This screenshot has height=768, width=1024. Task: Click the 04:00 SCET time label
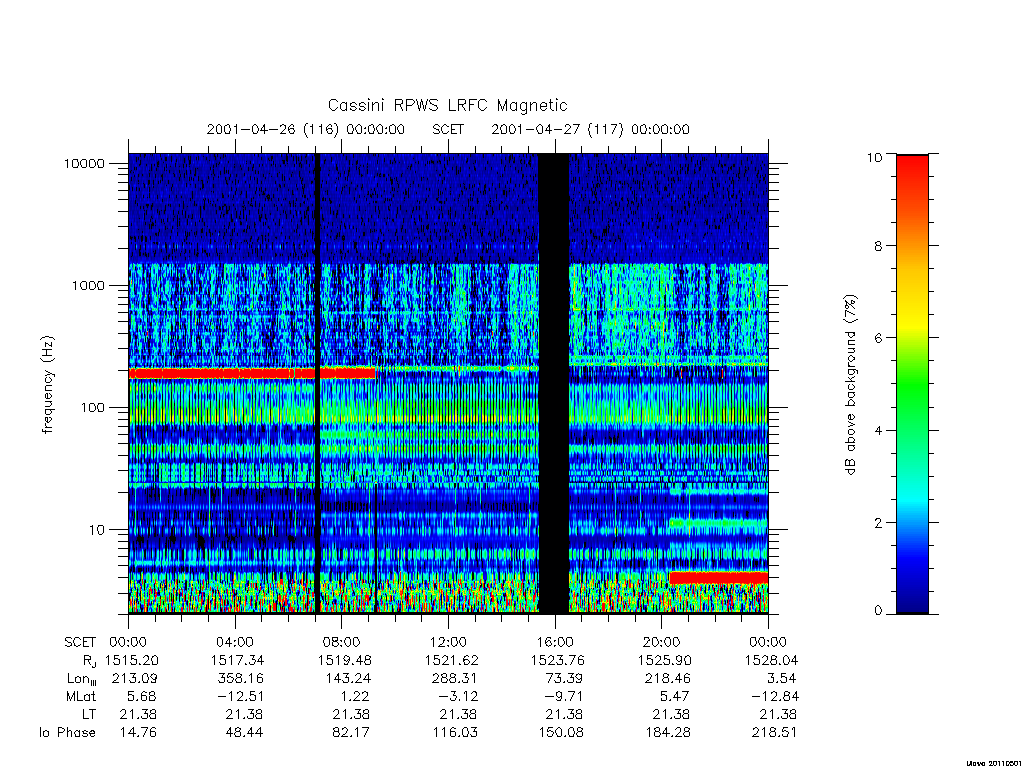235,642
